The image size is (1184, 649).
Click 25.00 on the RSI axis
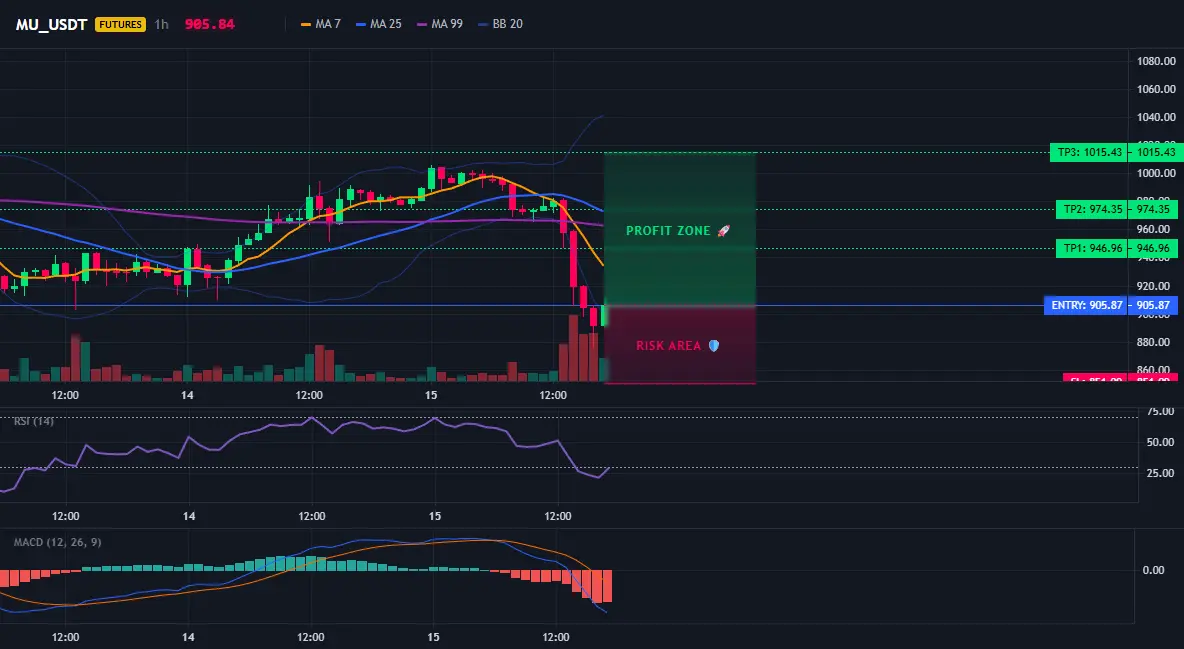1160,473
